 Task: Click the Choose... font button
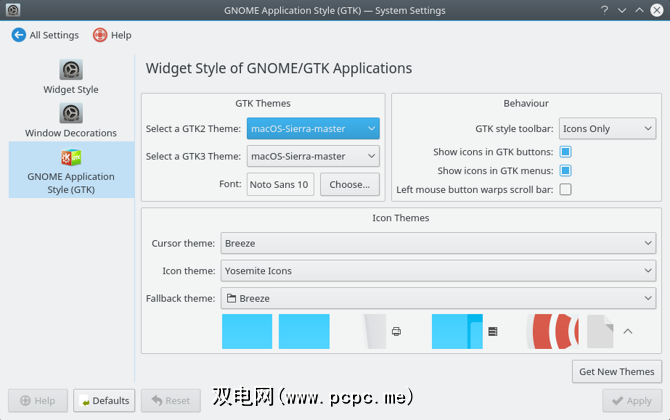click(x=350, y=184)
